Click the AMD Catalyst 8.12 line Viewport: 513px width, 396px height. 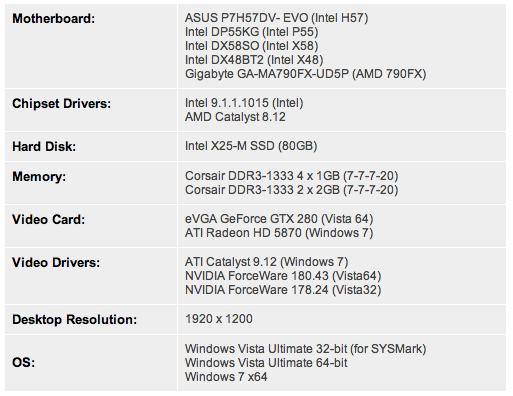(x=235, y=117)
